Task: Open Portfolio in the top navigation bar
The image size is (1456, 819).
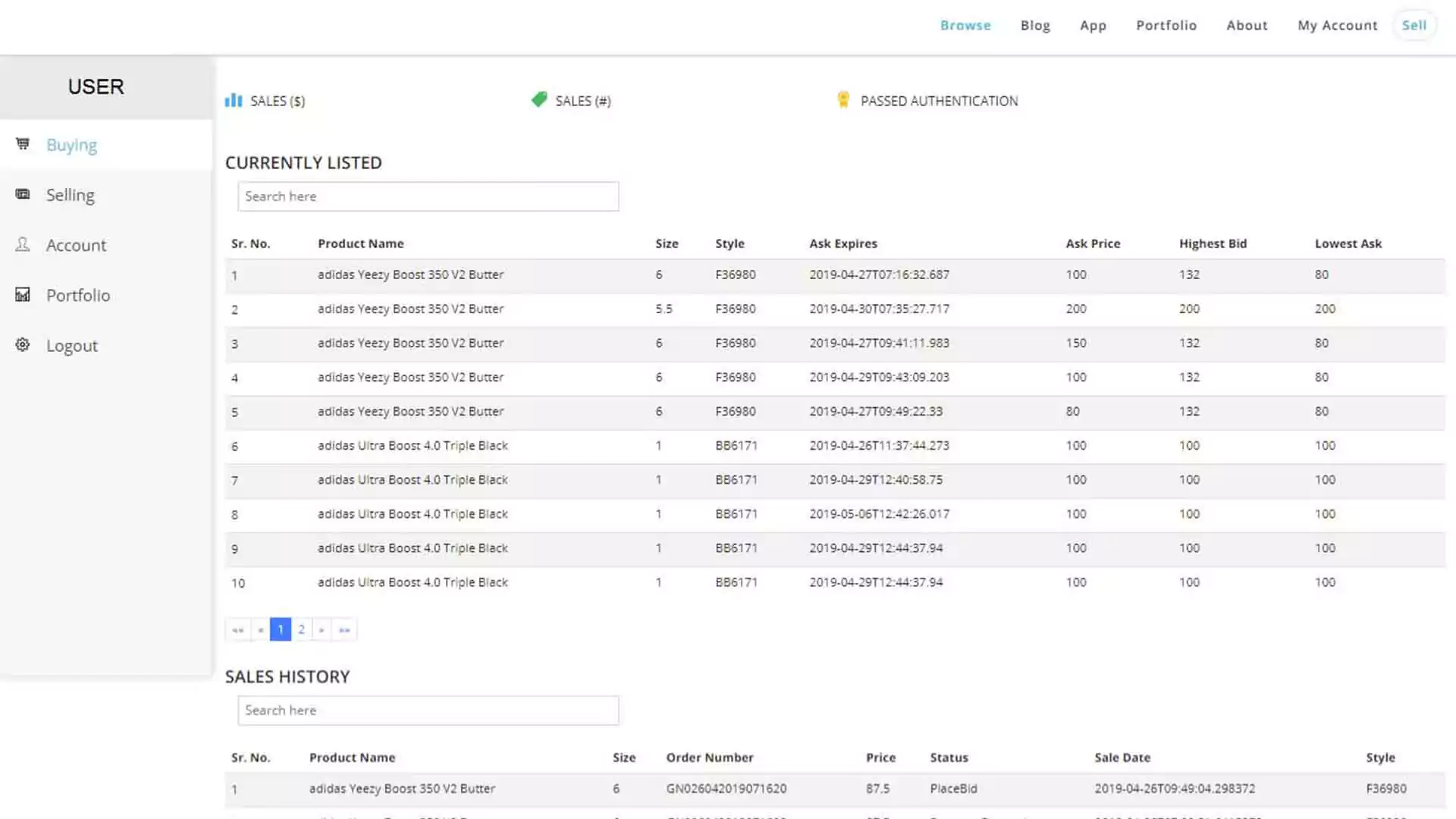Action: 1166,25
